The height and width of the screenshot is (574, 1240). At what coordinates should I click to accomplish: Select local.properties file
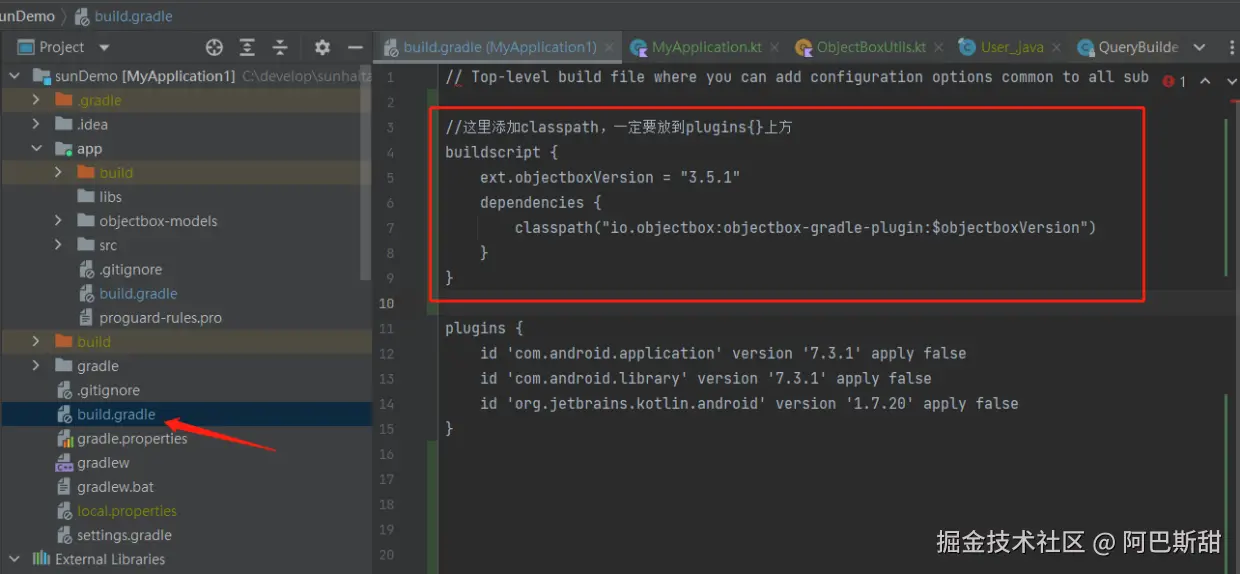coord(126,511)
